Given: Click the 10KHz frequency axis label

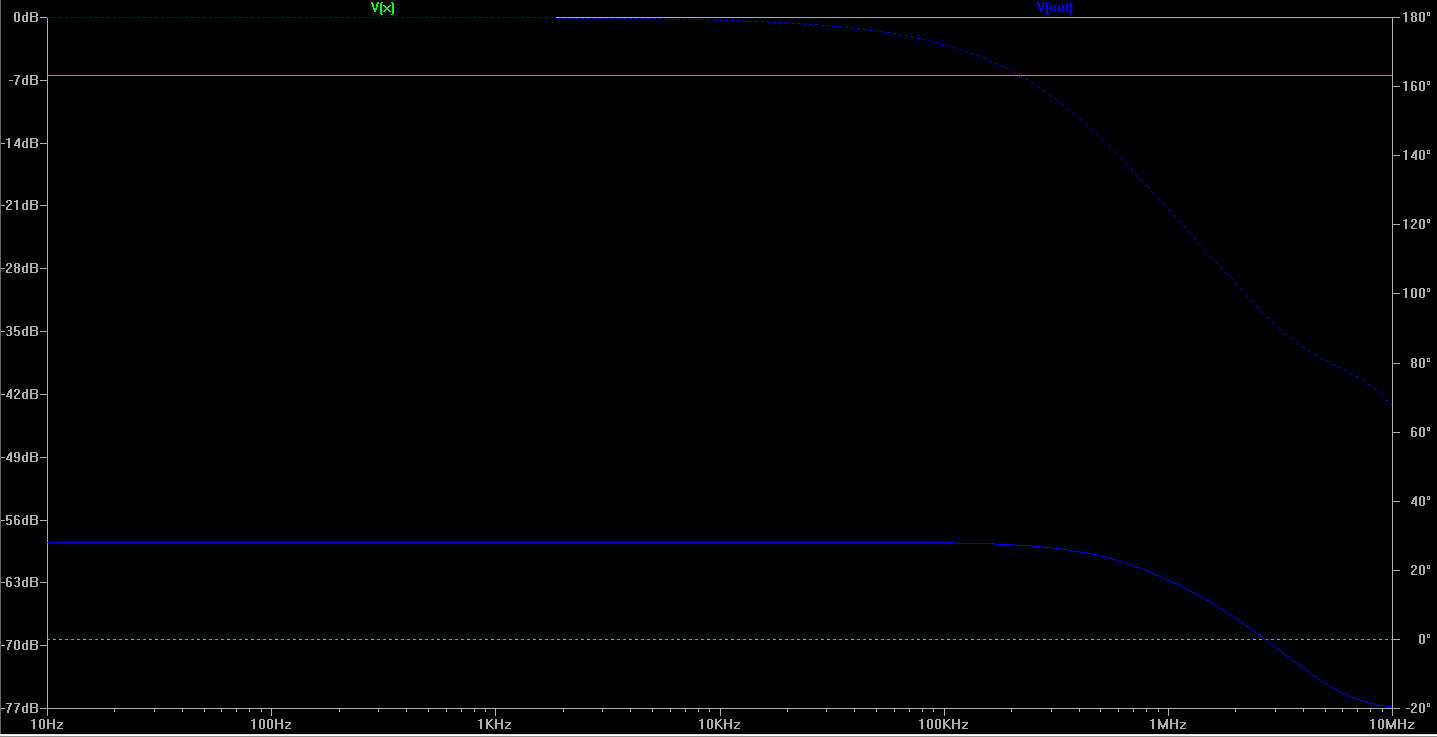Looking at the screenshot, I should 719,724.
